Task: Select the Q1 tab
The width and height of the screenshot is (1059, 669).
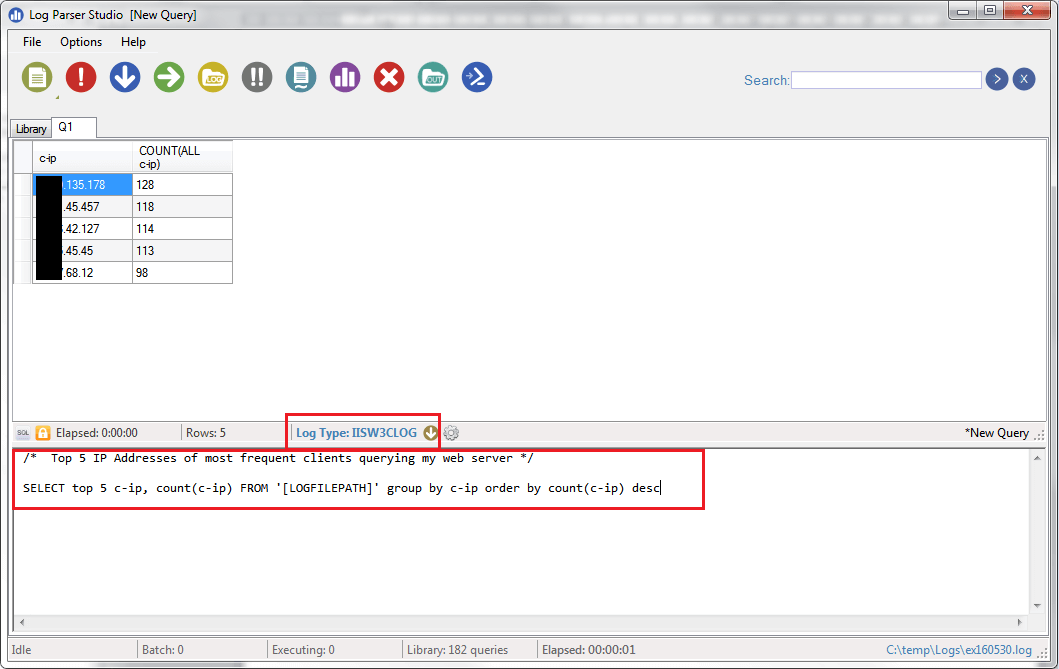Action: (x=74, y=127)
